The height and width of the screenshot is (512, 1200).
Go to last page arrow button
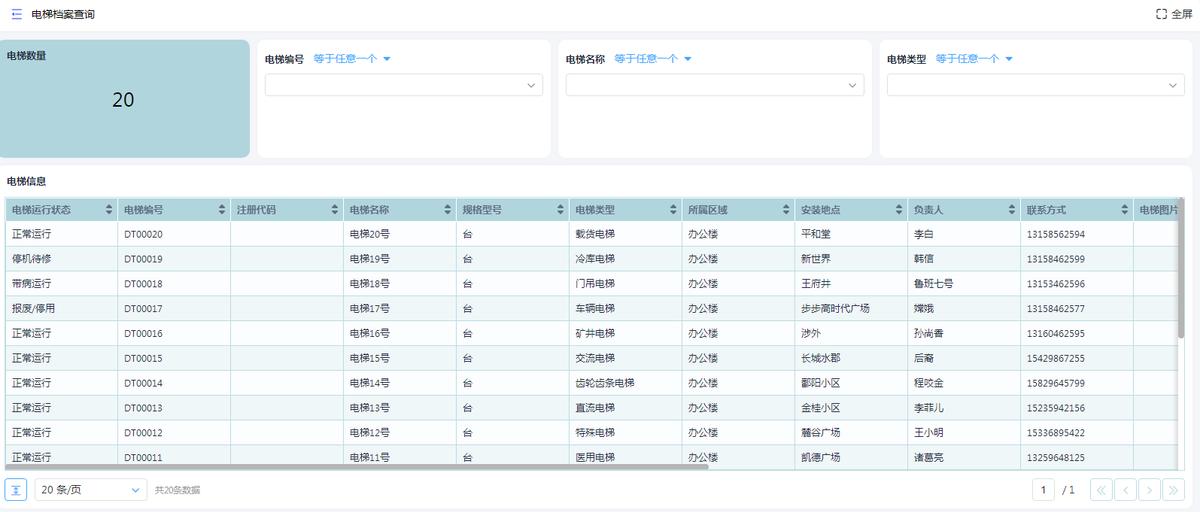[1174, 490]
